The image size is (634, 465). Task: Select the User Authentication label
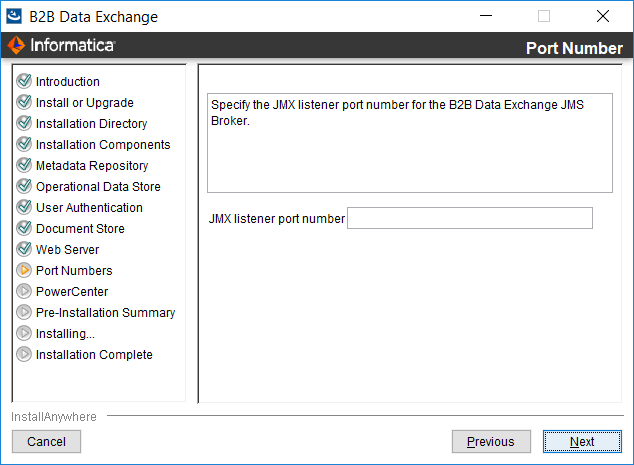(89, 208)
